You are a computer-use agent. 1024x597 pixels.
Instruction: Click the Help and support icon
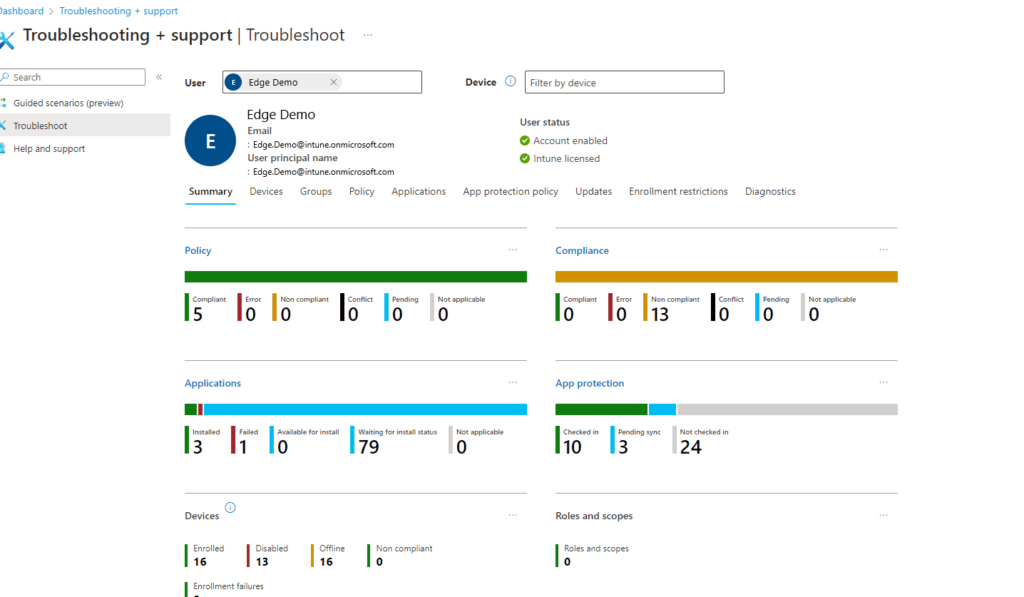click(5, 149)
